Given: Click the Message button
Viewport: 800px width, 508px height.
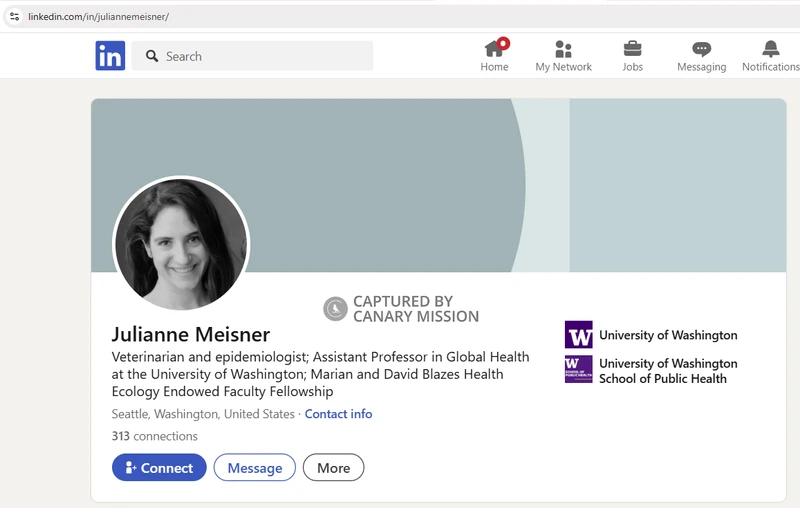Looking at the screenshot, I should click(255, 467).
